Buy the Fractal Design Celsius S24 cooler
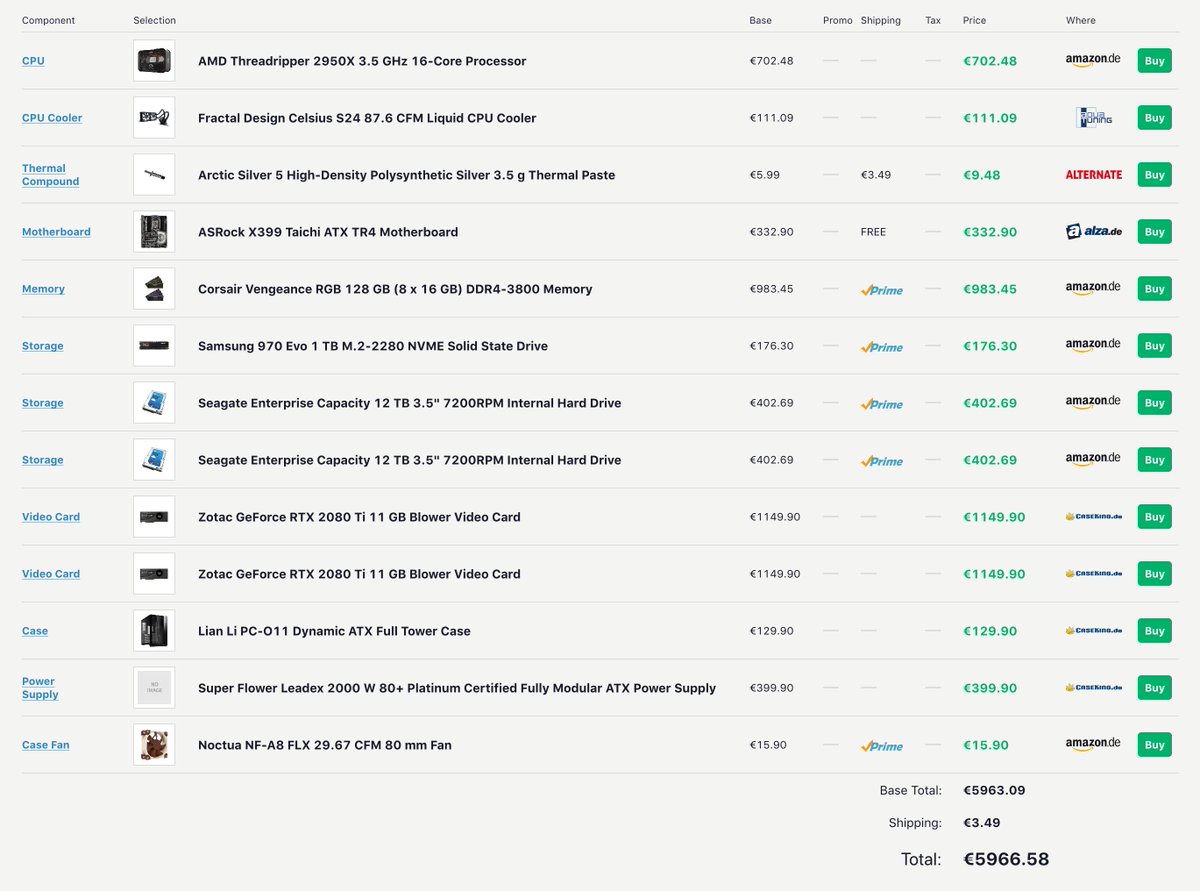1200x891 pixels. click(1154, 118)
